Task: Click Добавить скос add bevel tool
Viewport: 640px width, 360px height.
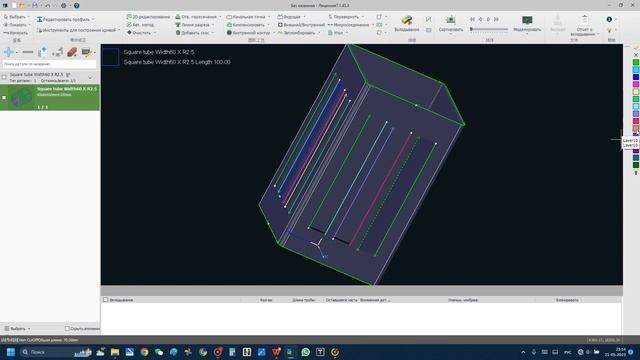Action: pos(192,33)
